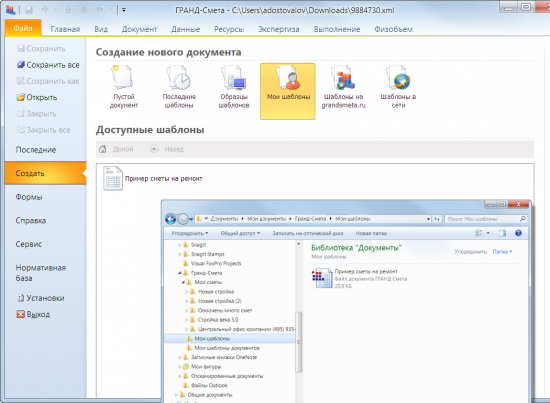The height and width of the screenshot is (403, 550).
Task: Click the Поиск: Мои шаблоны search field
Action: click(482, 219)
